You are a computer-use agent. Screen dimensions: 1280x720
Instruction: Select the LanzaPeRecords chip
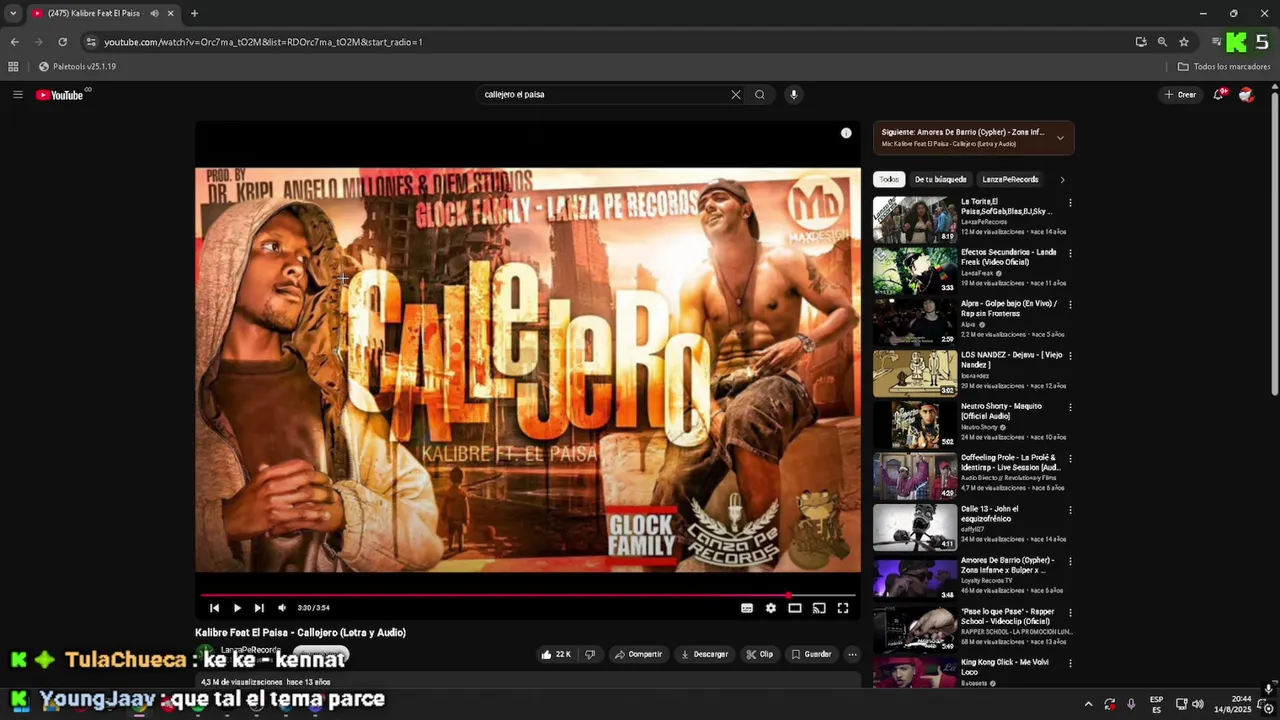pyautogui.click(x=1010, y=180)
